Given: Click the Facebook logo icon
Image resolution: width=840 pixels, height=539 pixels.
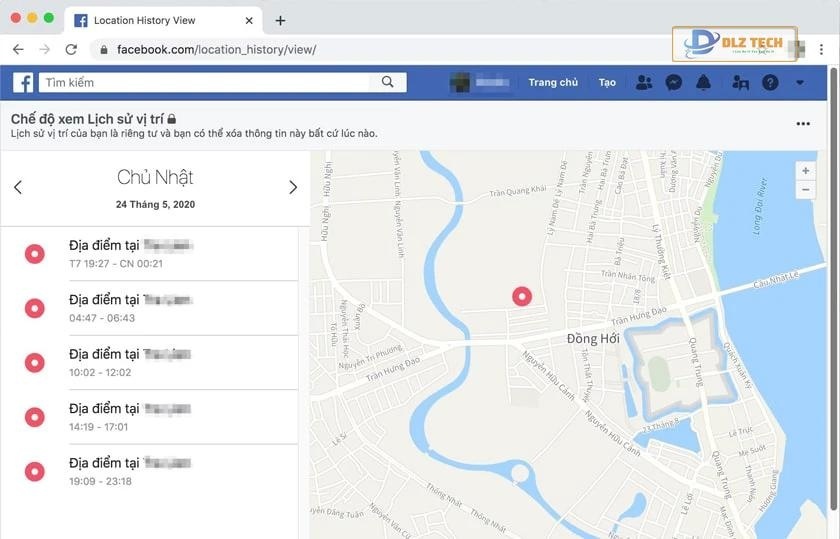Looking at the screenshot, I should point(23,83).
